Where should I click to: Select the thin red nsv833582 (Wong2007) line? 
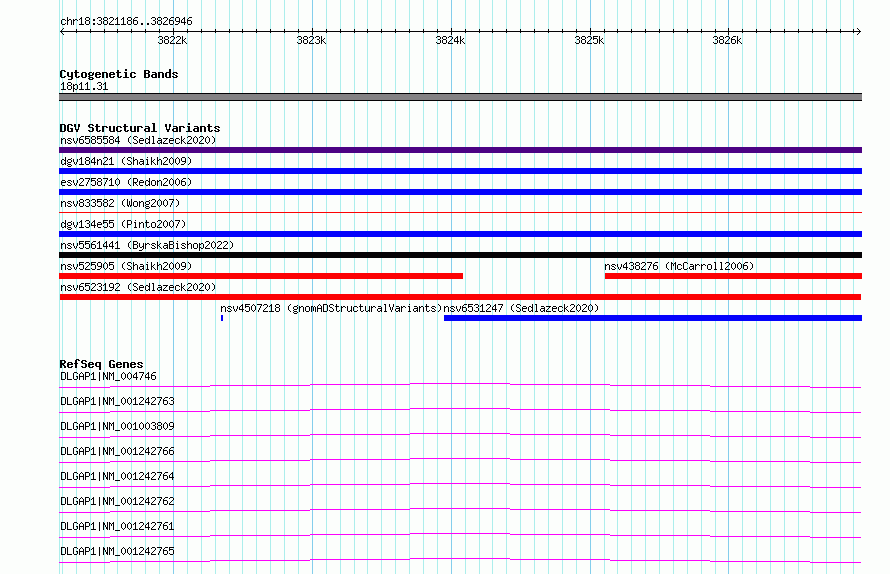point(460,212)
